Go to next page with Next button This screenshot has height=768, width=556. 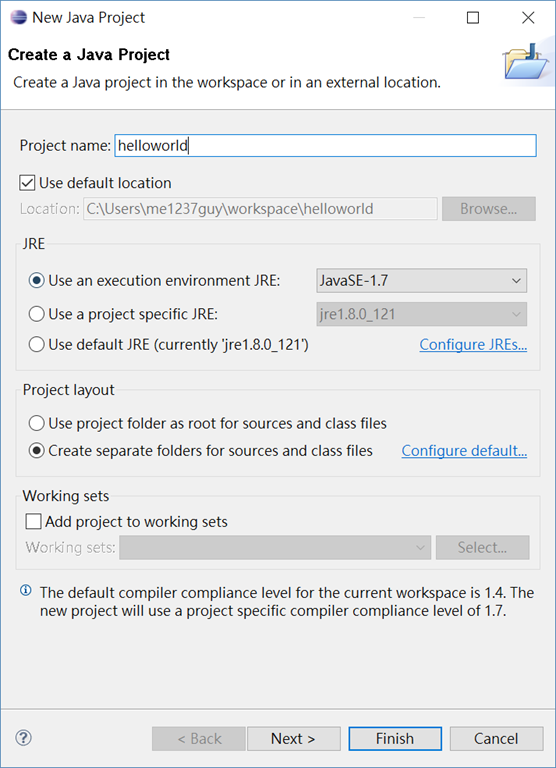[x=293, y=739]
